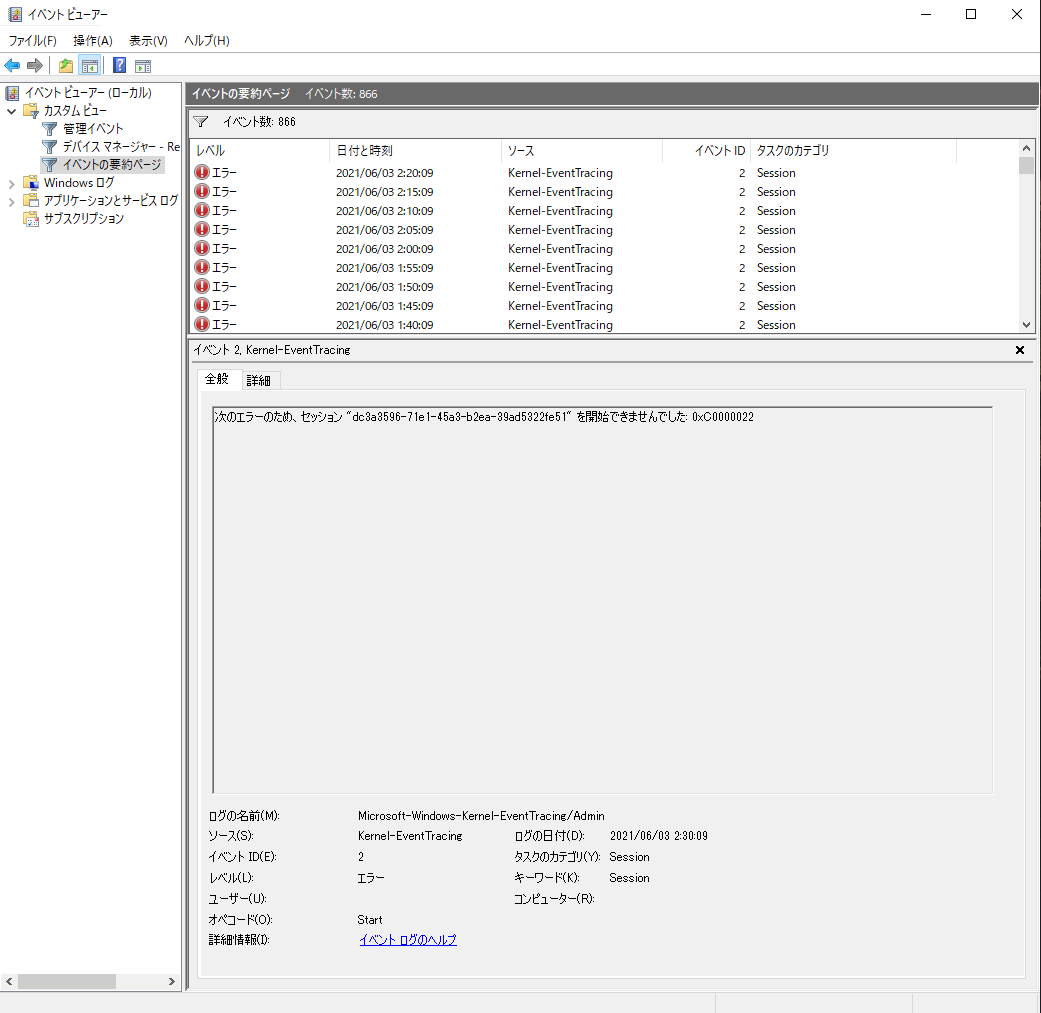The height and width of the screenshot is (1013, 1041).
Task: Click the ログの日付 value 2021/06/03 2:30:09
Action: (x=659, y=836)
